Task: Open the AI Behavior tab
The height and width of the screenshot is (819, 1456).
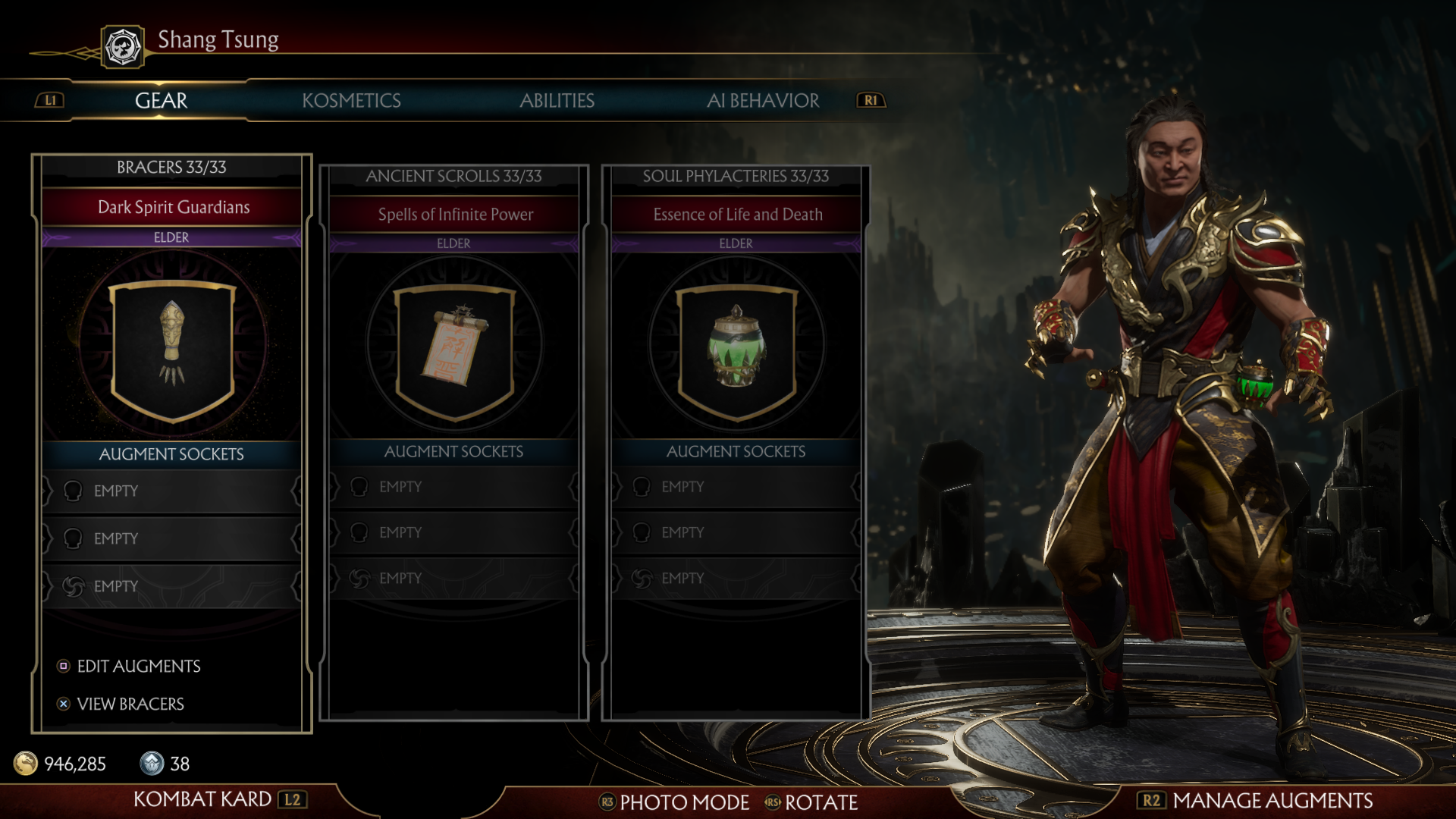Action: pos(763,100)
